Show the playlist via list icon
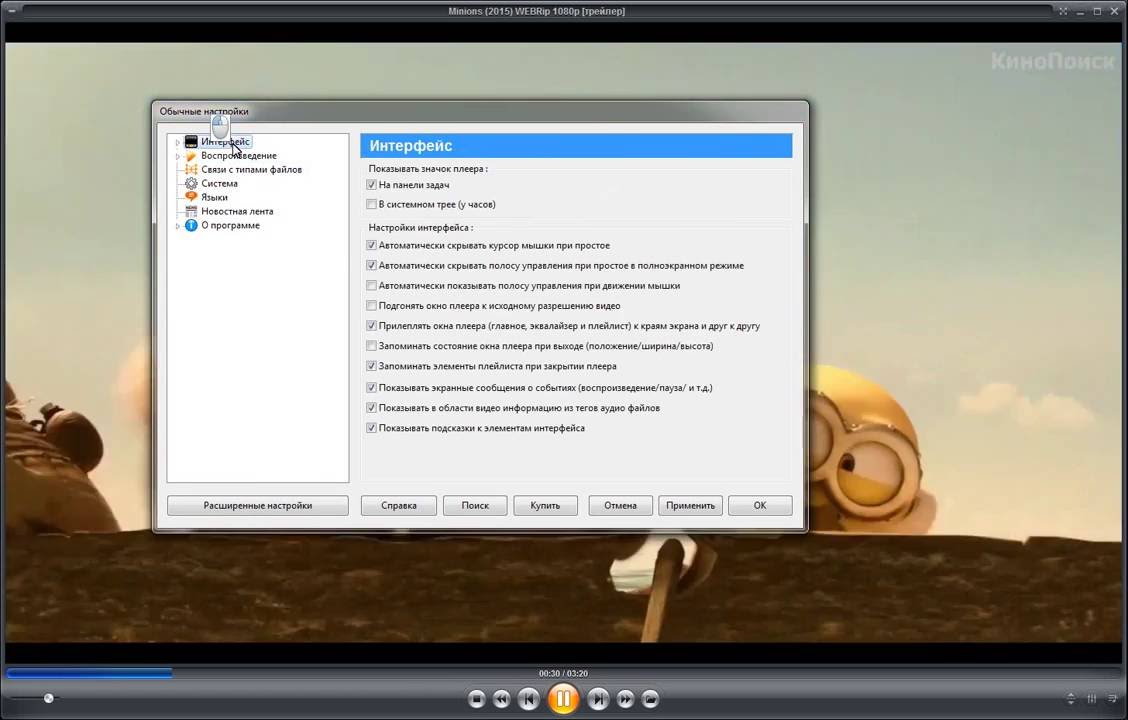 pyautogui.click(x=1112, y=698)
